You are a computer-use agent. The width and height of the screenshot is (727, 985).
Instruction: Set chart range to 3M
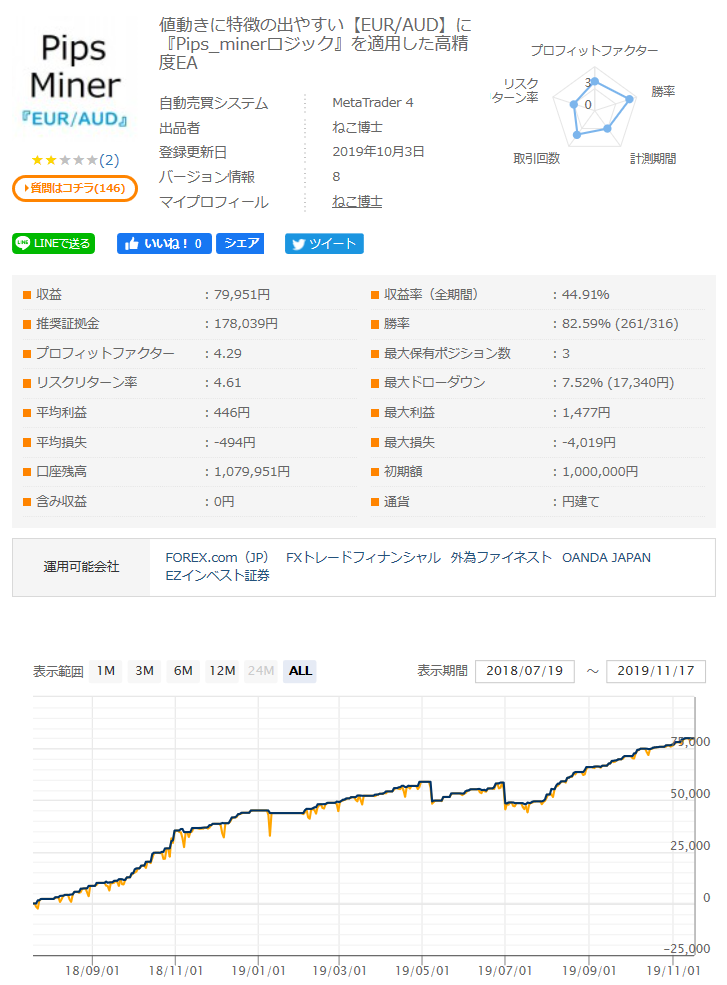pyautogui.click(x=145, y=671)
